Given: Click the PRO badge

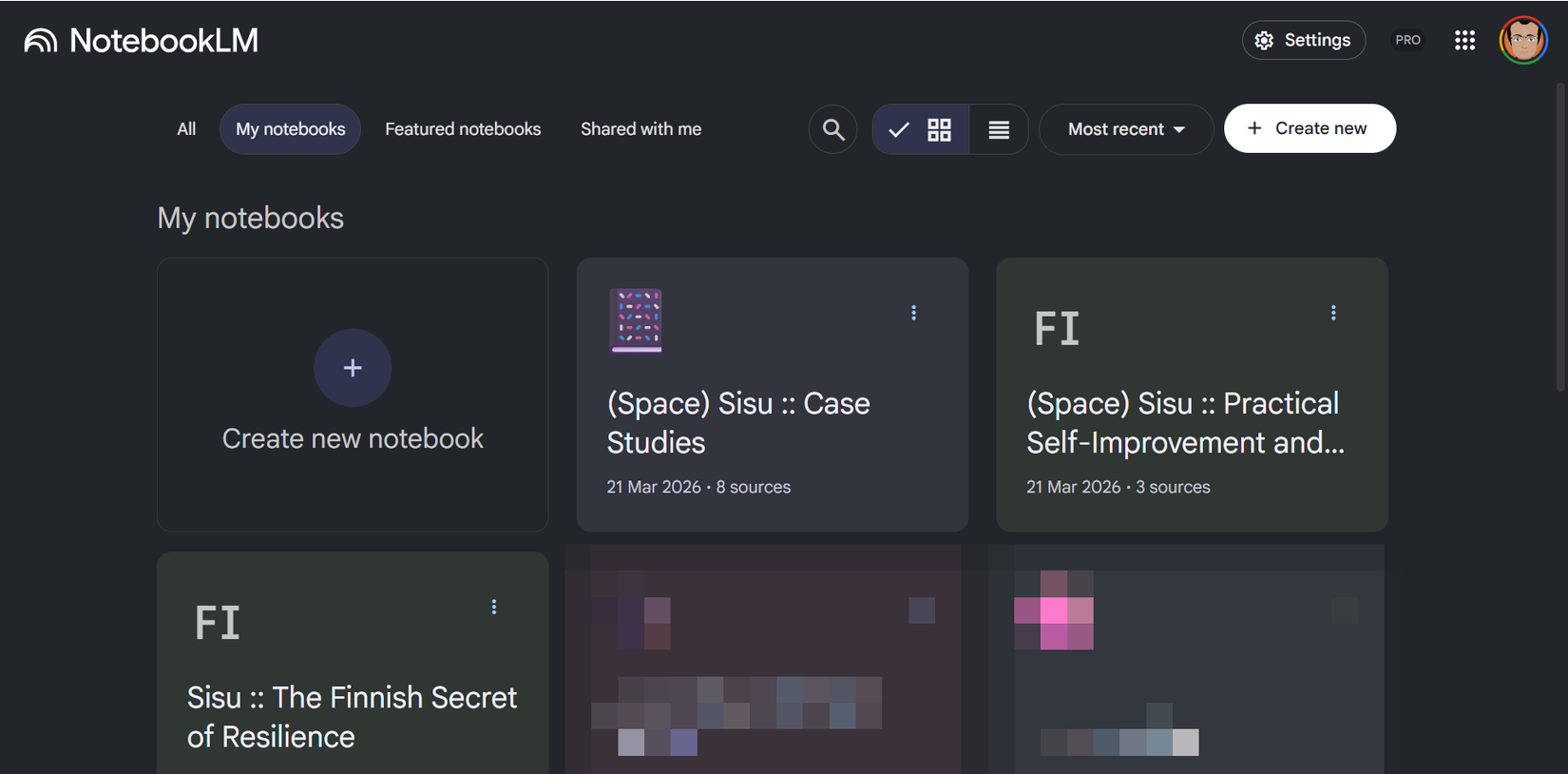Looking at the screenshot, I should (x=1407, y=40).
